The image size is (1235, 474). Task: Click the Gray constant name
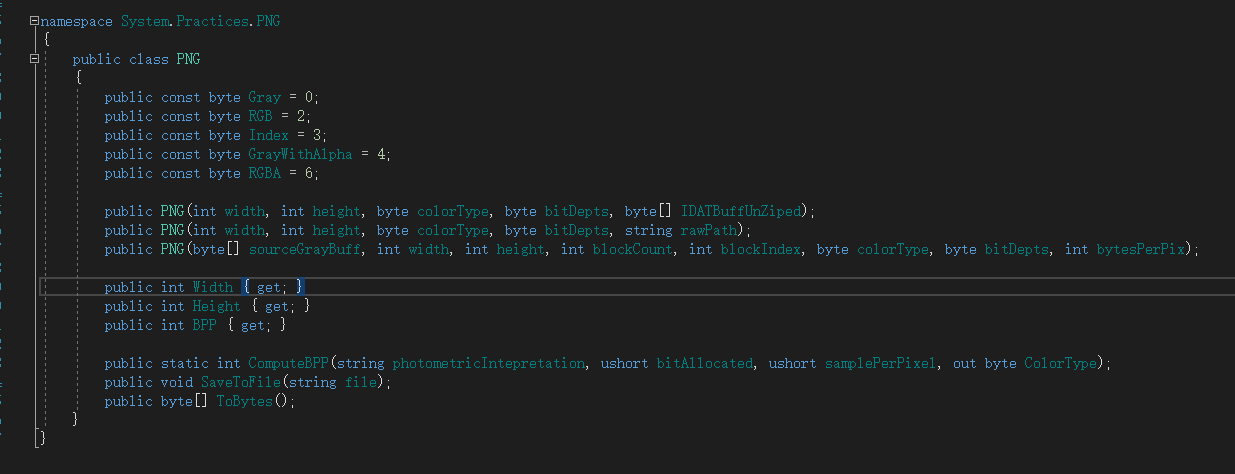[264, 97]
